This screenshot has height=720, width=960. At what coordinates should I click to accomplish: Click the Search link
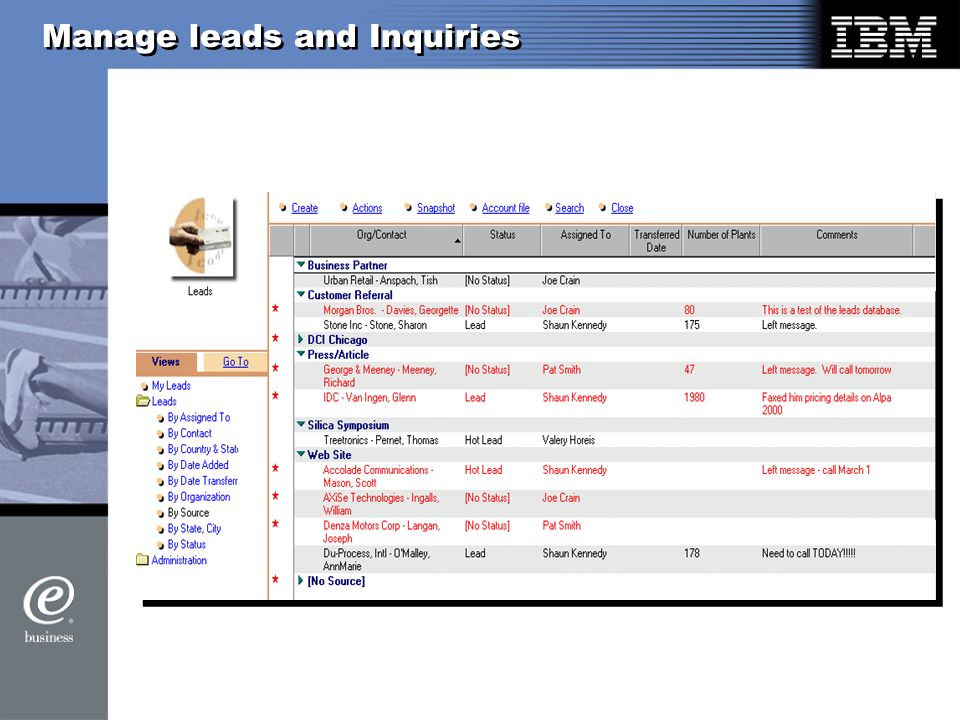pyautogui.click(x=569, y=208)
